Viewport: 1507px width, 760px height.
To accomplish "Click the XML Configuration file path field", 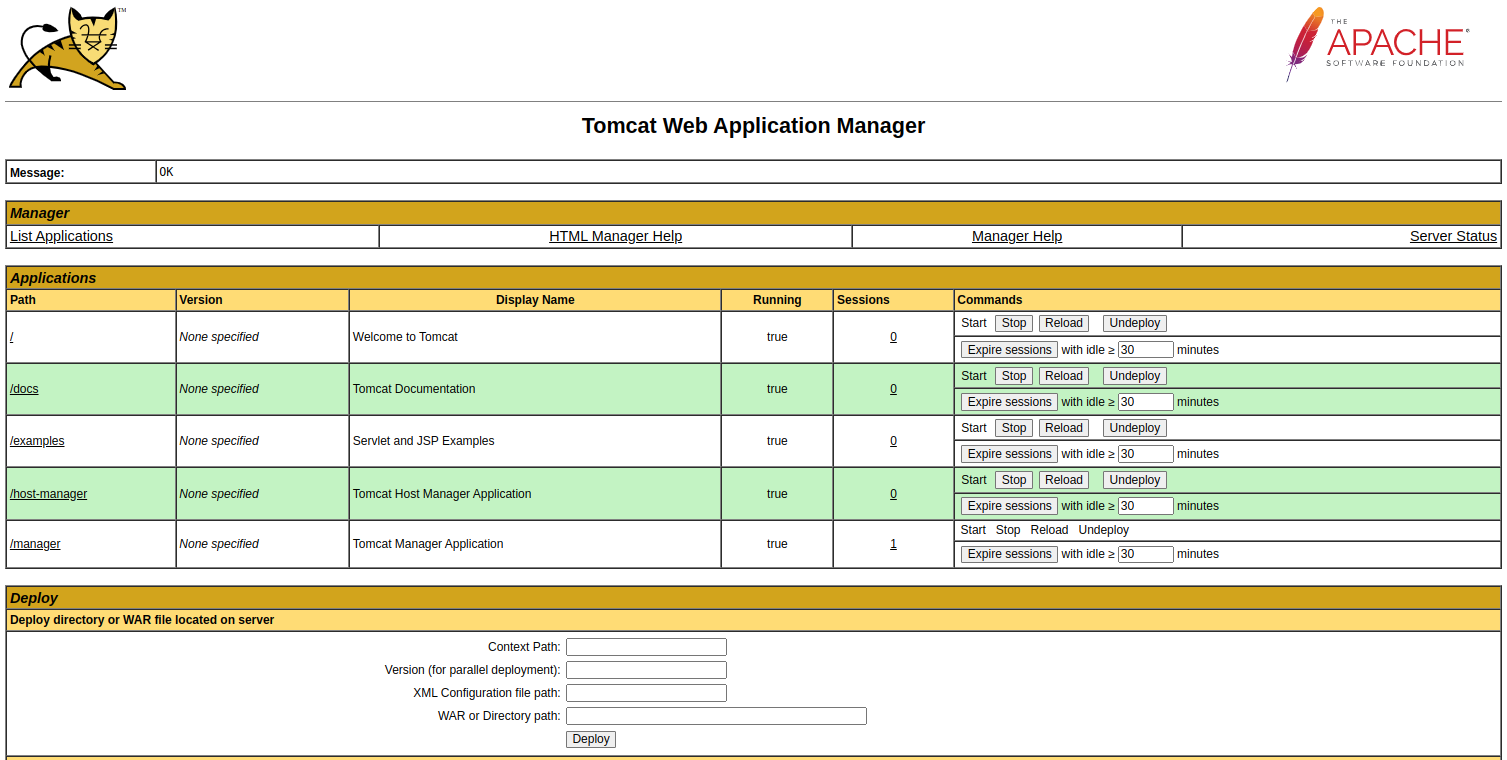I will [x=646, y=693].
